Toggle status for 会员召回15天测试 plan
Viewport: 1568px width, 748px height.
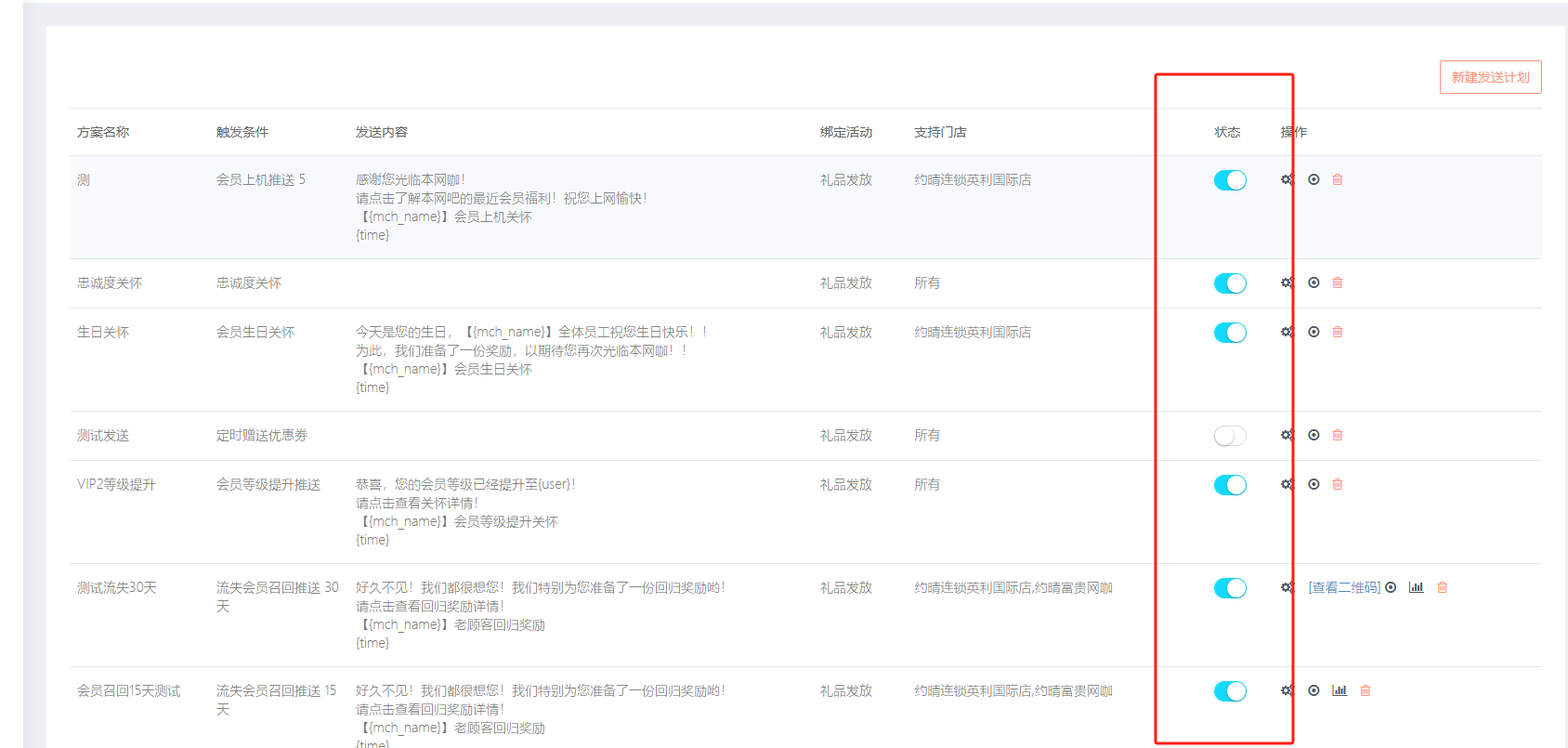1230,691
